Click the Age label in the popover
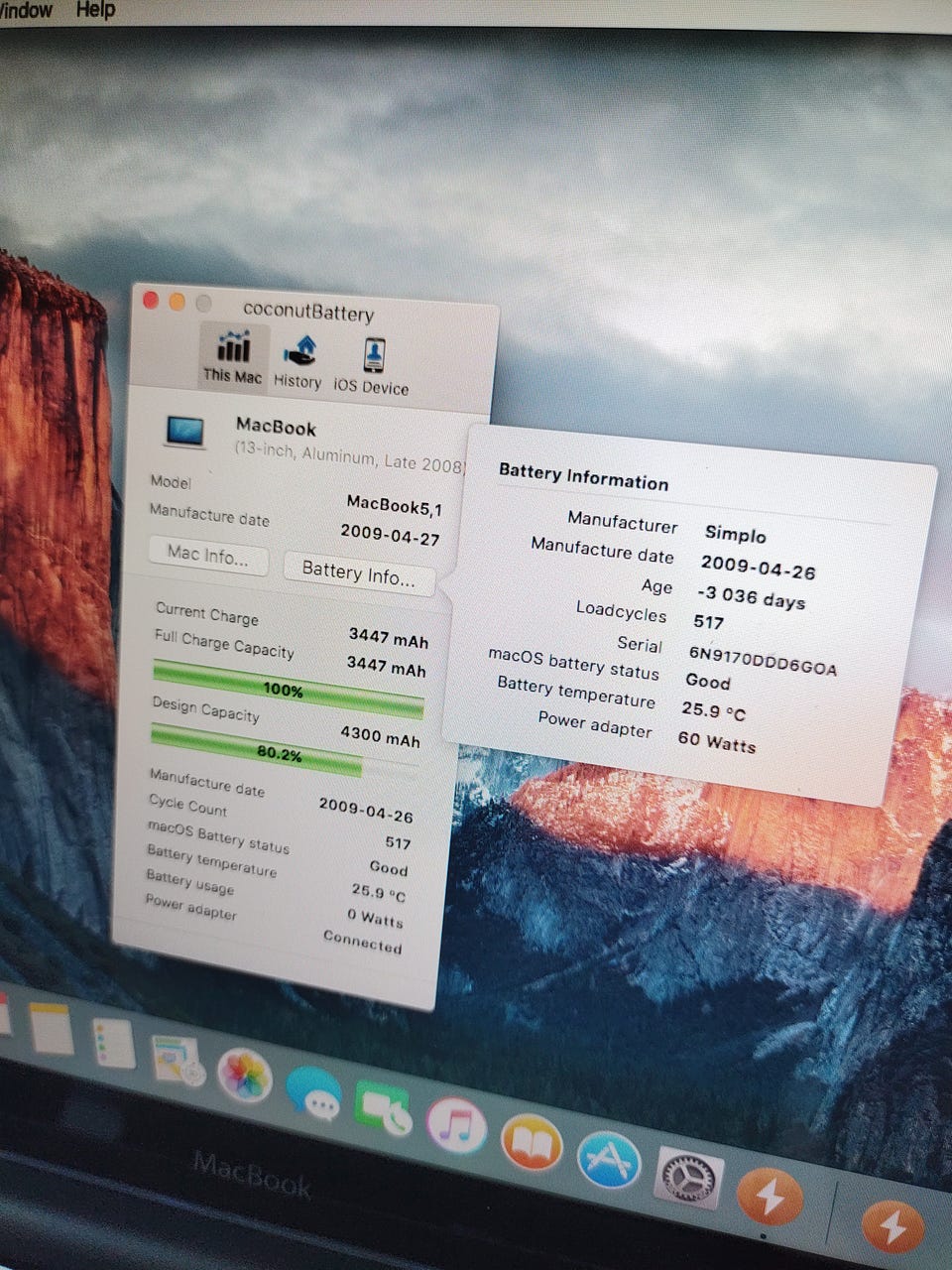952x1270 pixels. [656, 585]
